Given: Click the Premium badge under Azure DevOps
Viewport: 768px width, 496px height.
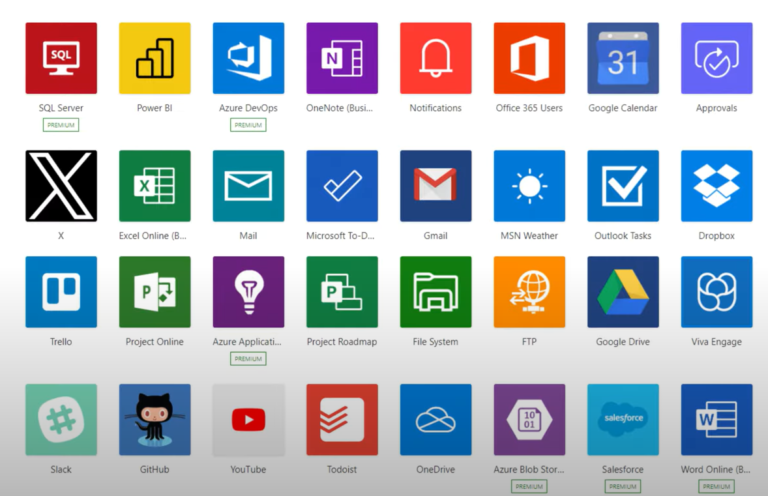Looking at the screenshot, I should click(x=248, y=125).
